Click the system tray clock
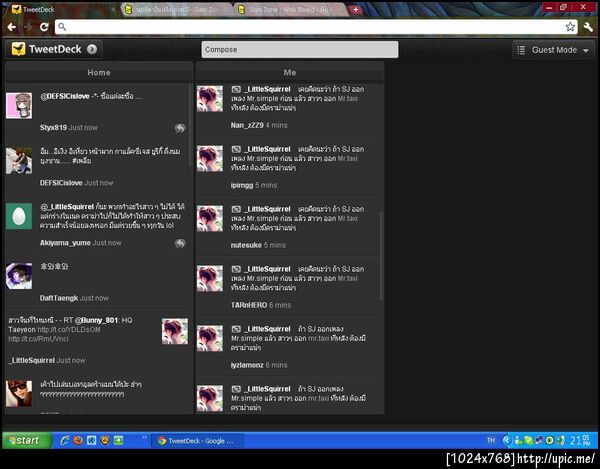 [x=580, y=441]
